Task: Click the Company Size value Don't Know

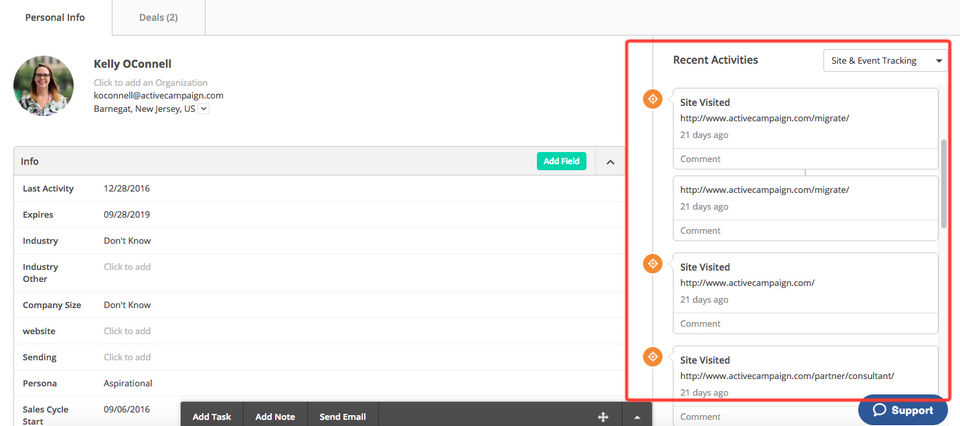Action: click(x=127, y=305)
